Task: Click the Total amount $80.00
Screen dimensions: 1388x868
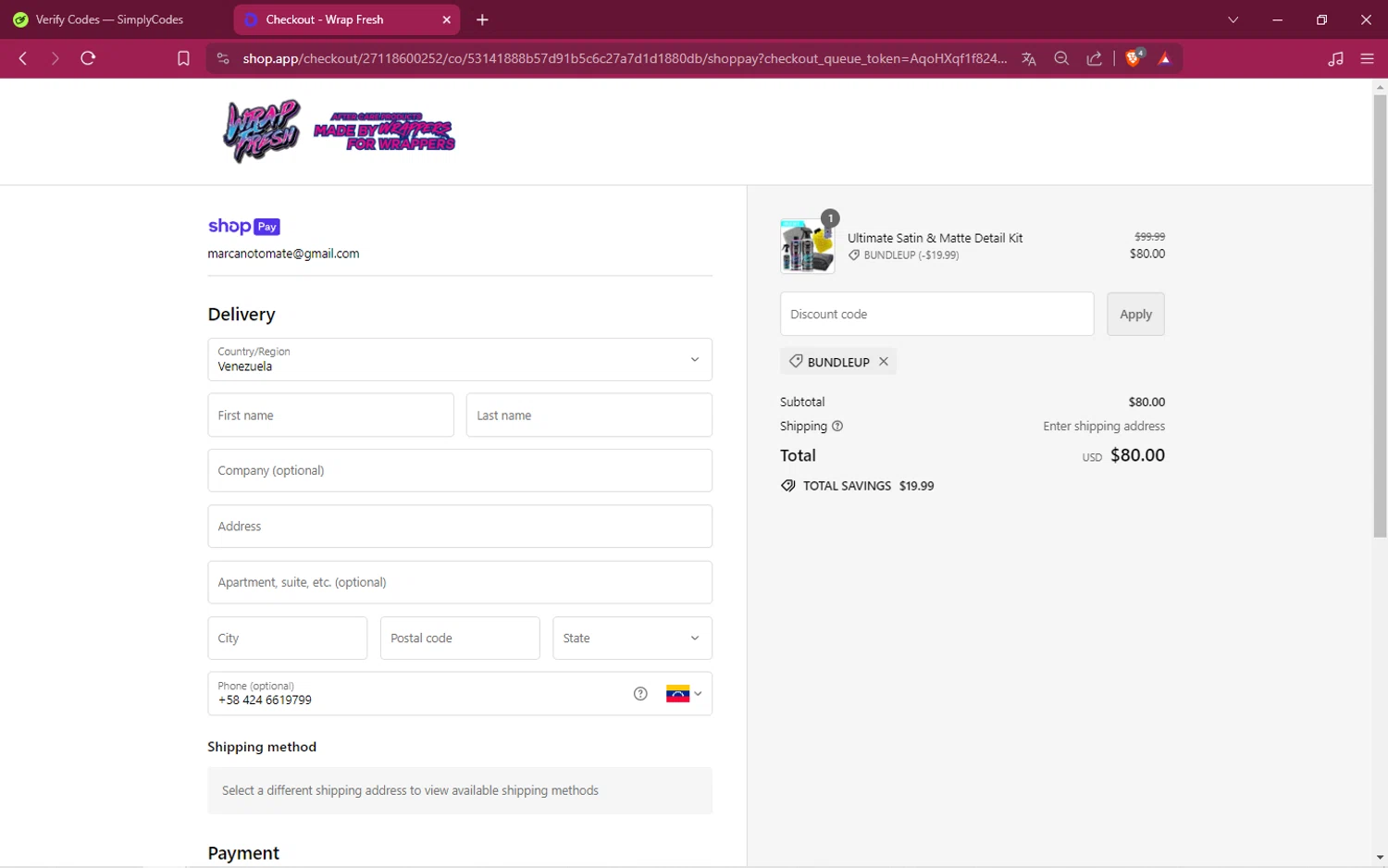Action: click(x=1137, y=455)
